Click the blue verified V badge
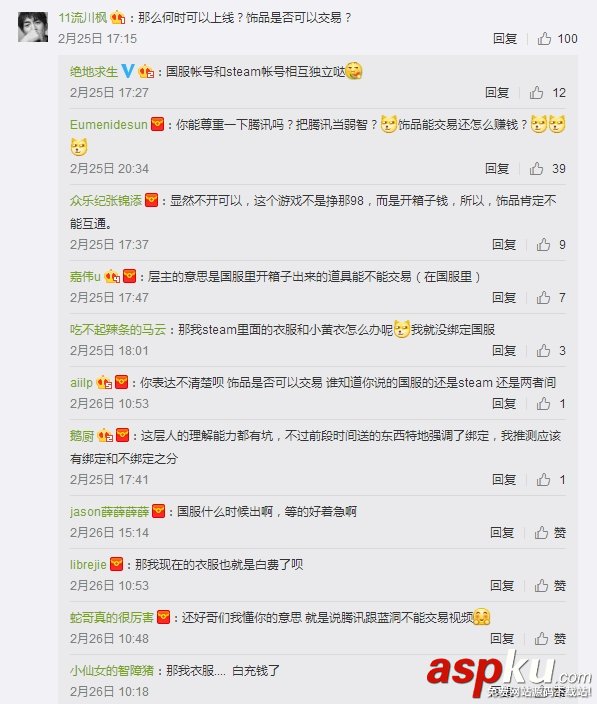The image size is (597, 704). click(x=128, y=71)
